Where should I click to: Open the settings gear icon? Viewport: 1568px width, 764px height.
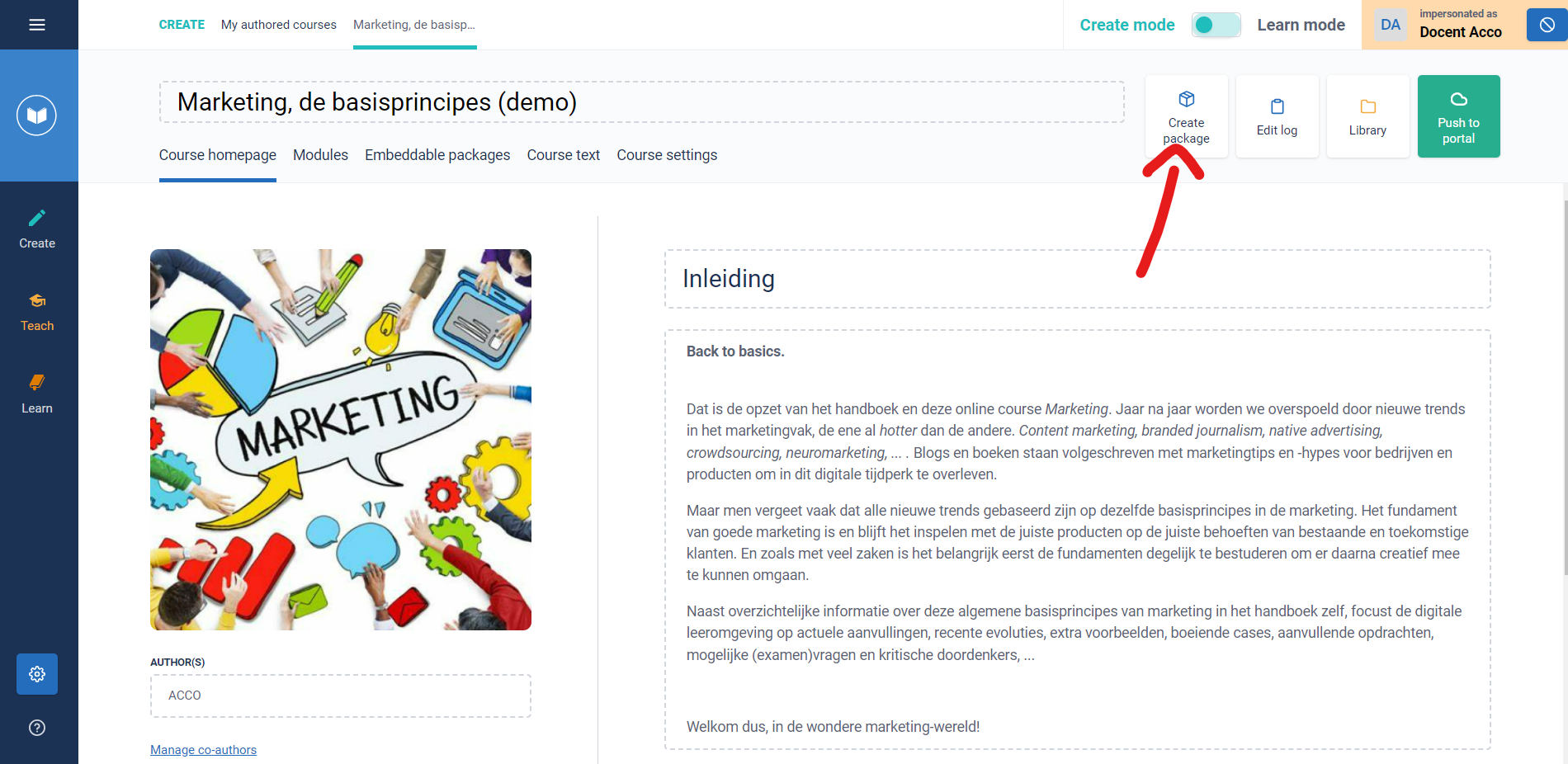(37, 674)
